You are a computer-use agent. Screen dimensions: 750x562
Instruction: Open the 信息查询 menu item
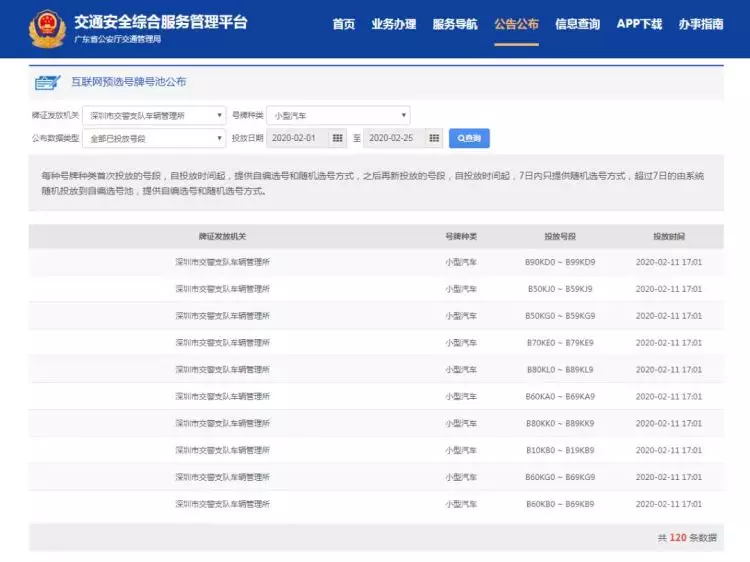pos(577,24)
